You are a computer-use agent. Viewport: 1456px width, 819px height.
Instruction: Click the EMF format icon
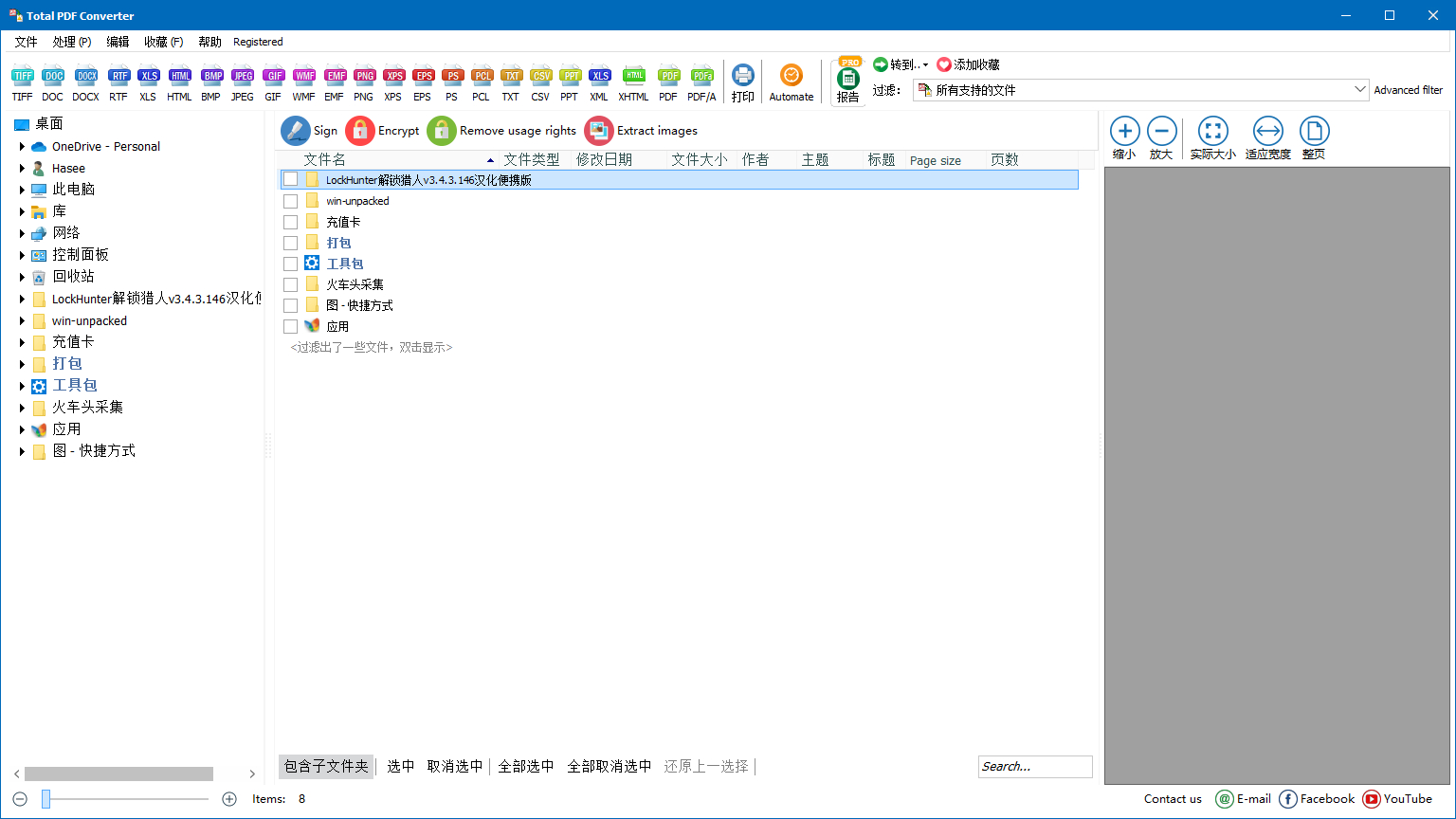coord(335,83)
